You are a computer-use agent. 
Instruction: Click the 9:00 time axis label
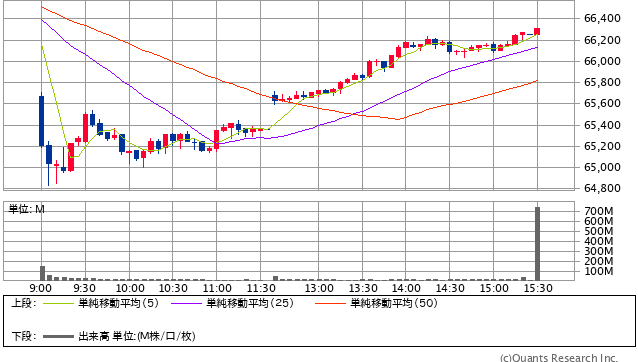pos(41,288)
